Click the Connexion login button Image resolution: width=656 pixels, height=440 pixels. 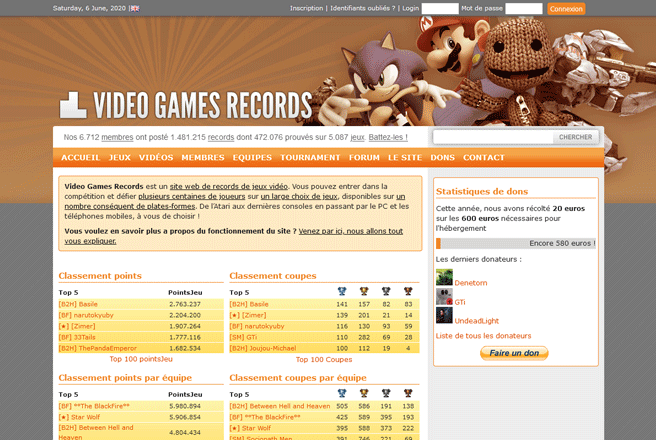click(566, 9)
